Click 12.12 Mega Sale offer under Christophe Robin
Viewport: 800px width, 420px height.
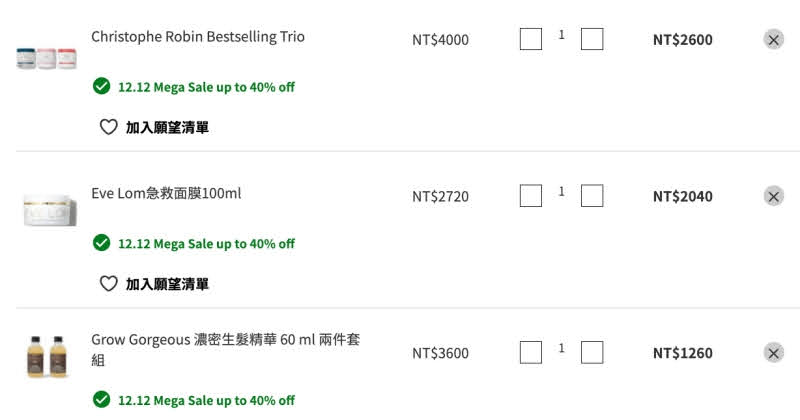pos(205,87)
